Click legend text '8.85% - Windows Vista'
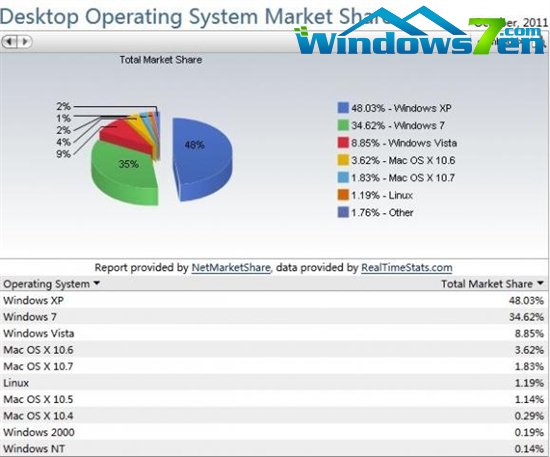550x457 pixels. tap(404, 143)
